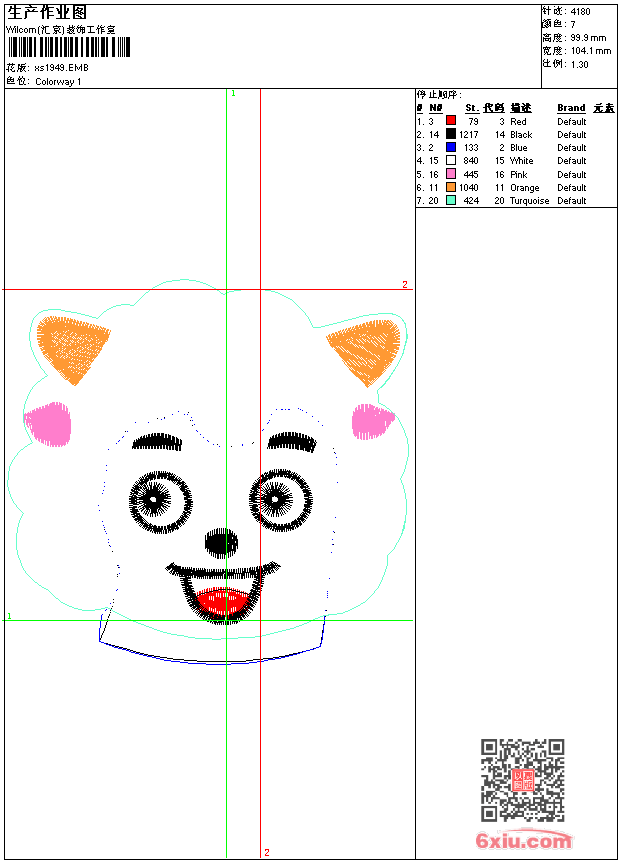Click the Red color swatch in row 1

point(450,120)
